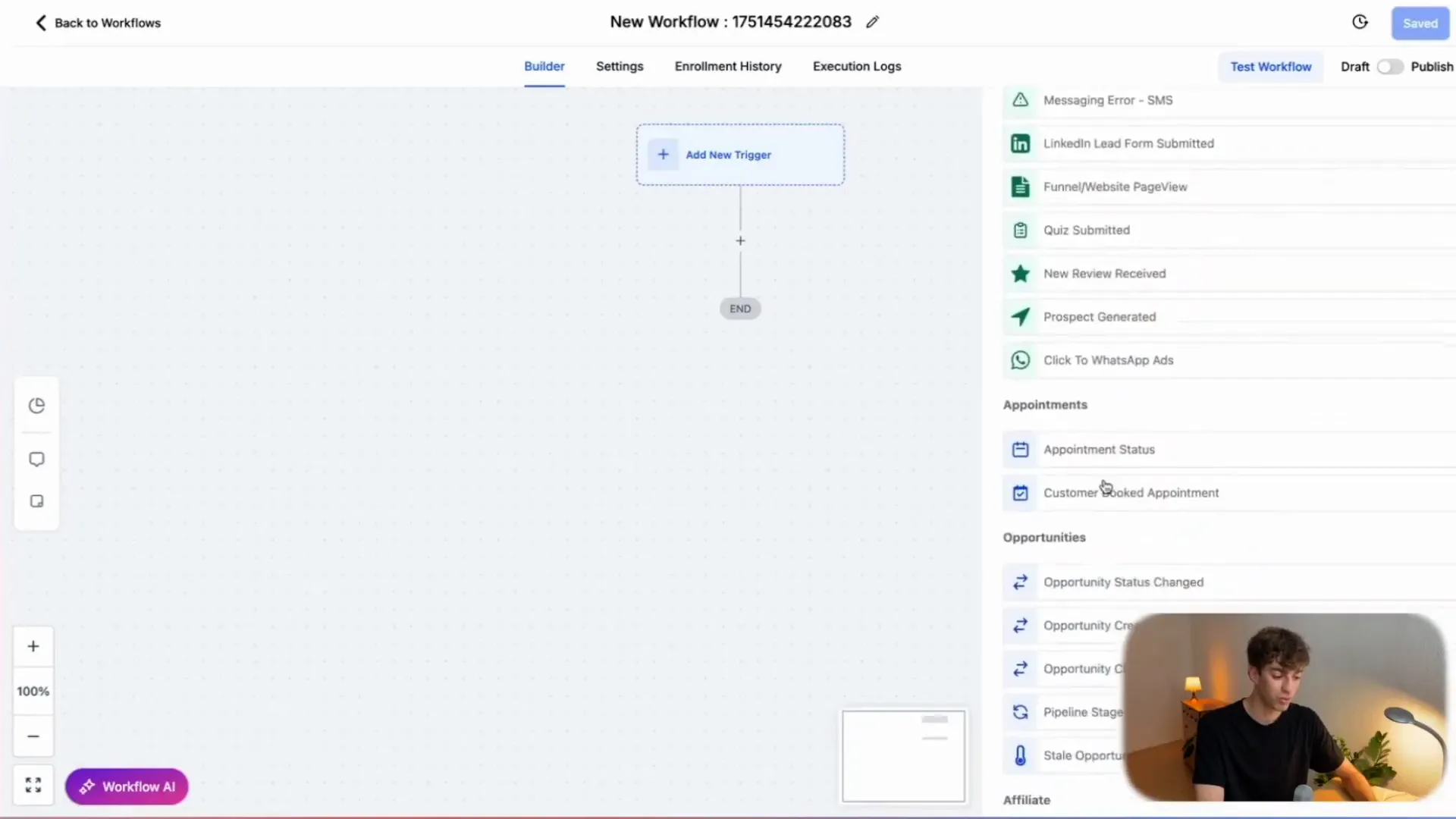Click the Appointment Status calendar icon
1456x819 pixels.
[x=1021, y=450]
